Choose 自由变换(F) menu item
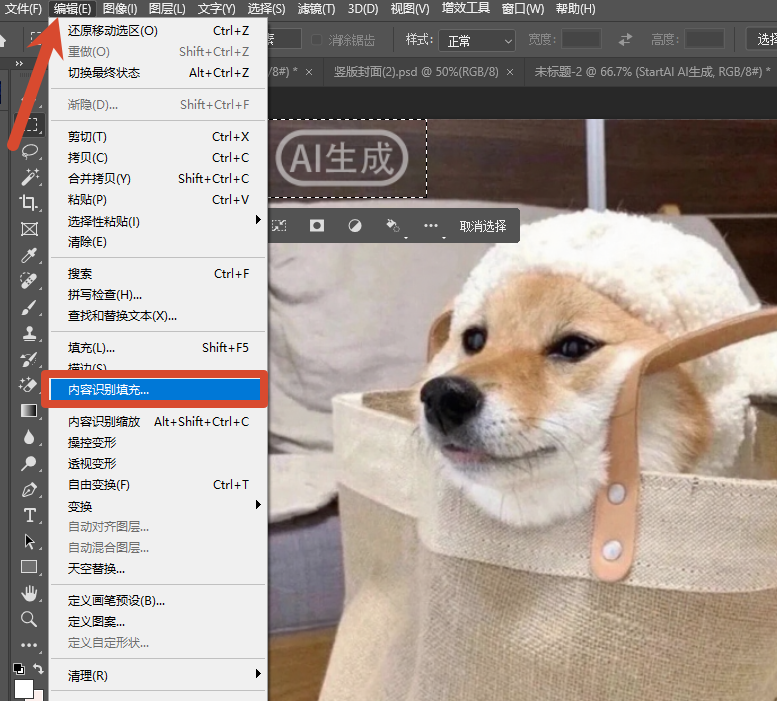The image size is (777, 701). coord(158,485)
